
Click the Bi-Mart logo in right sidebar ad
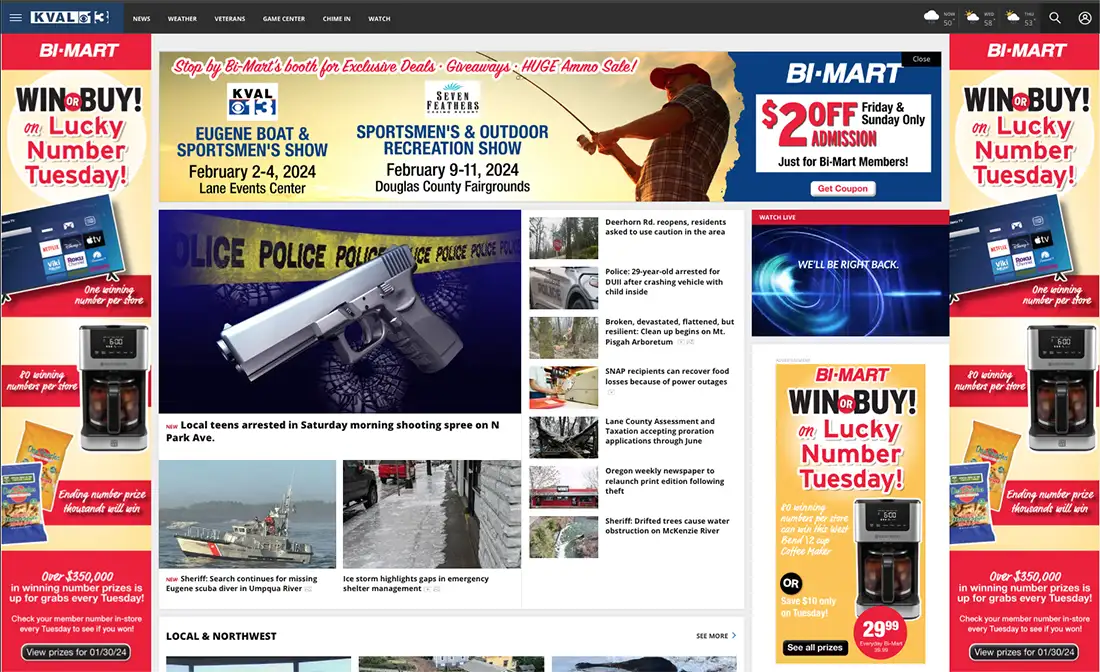click(x=1026, y=51)
